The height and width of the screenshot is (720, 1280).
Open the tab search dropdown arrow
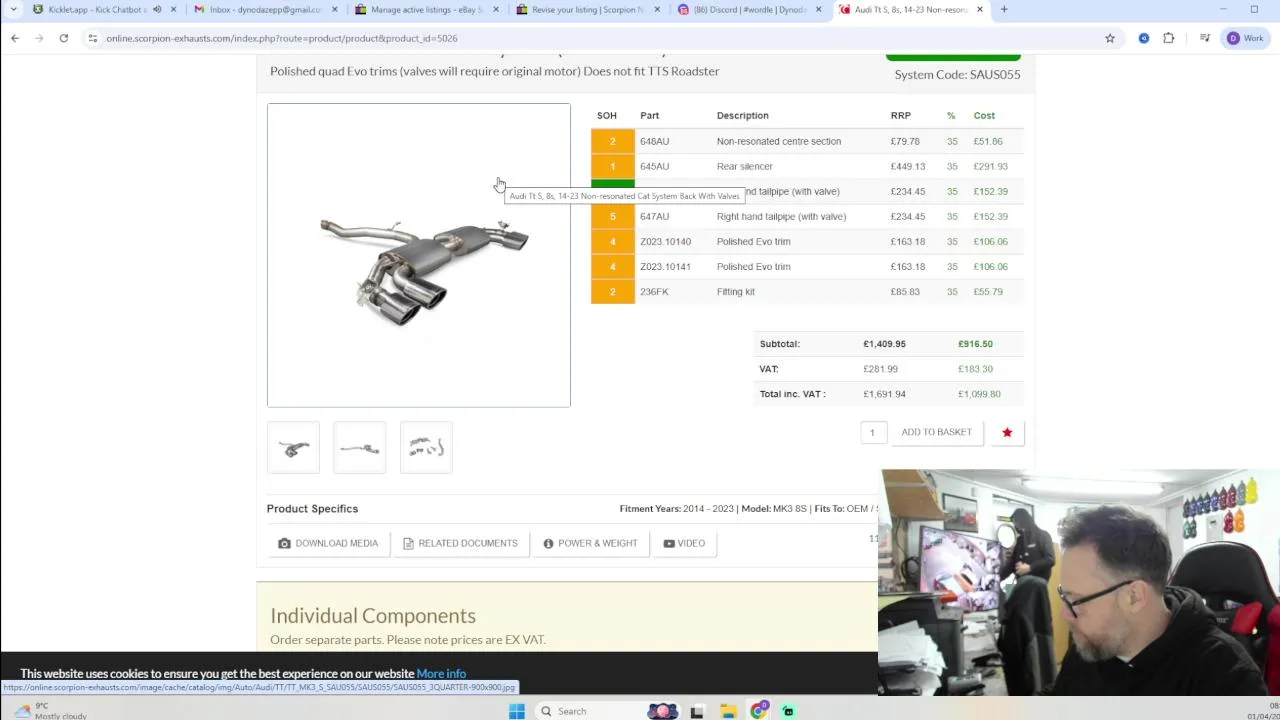(x=13, y=10)
